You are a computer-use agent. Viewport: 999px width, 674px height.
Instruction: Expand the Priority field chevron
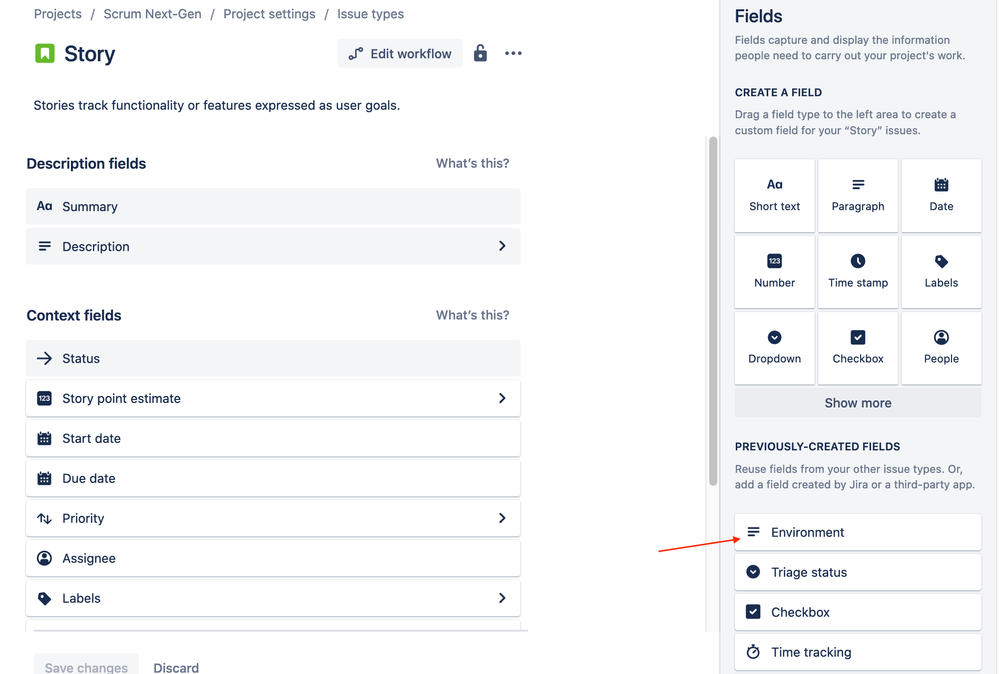[502, 518]
